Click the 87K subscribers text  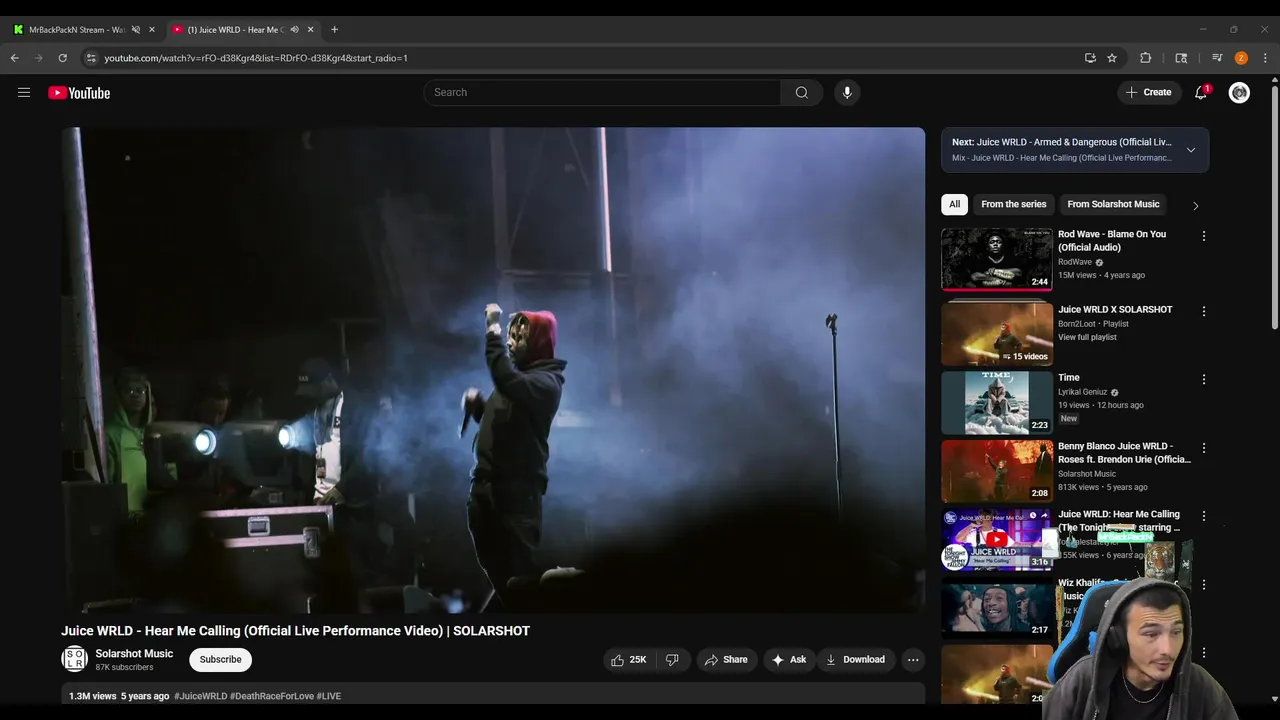click(x=124, y=667)
